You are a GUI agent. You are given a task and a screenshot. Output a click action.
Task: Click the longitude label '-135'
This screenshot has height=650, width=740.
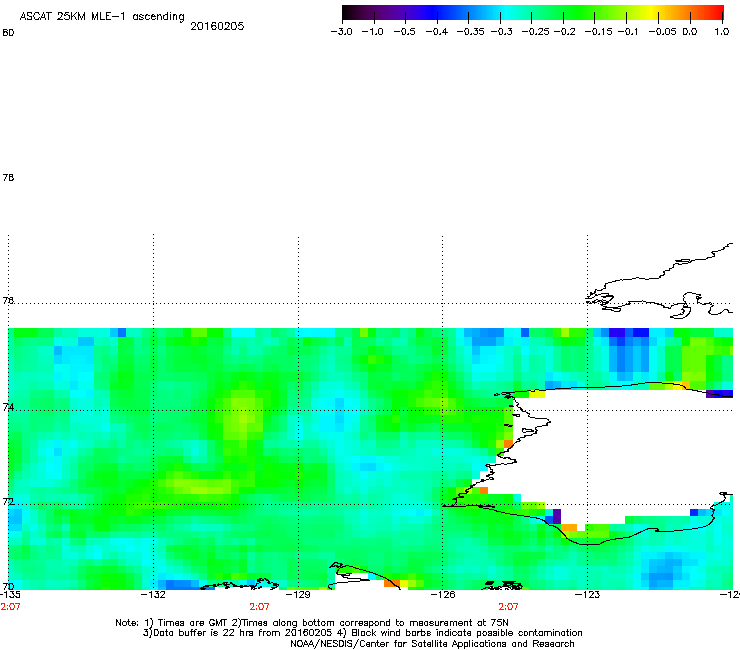10,595
